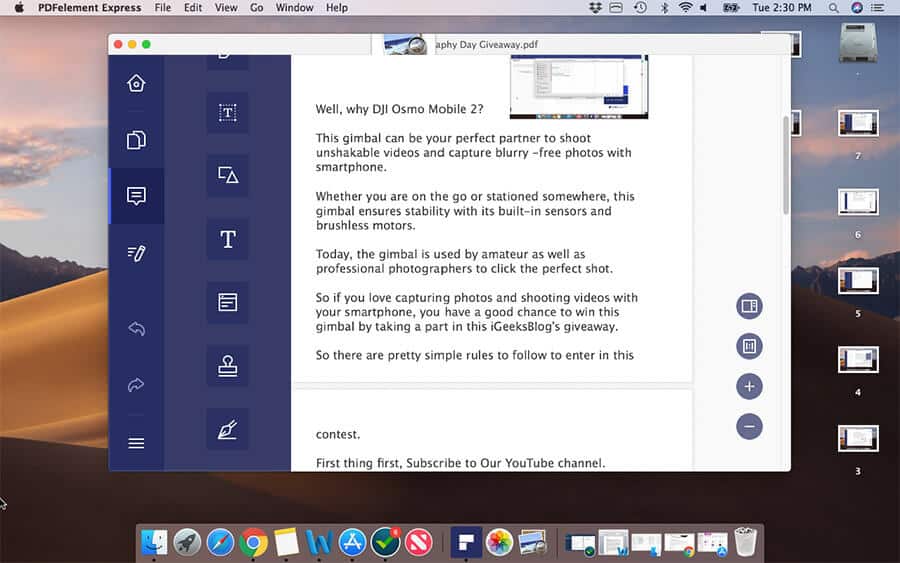This screenshot has height=563, width=900.
Task: Open Launchpad rocket in the dock
Action: pyautogui.click(x=187, y=542)
